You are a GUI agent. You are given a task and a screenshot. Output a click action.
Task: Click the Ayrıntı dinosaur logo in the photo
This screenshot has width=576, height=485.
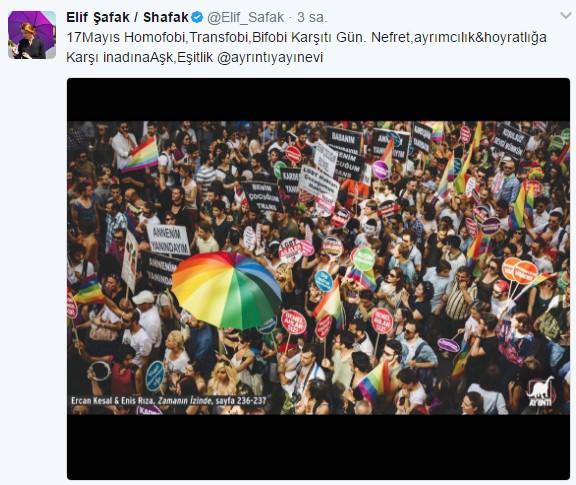pyautogui.click(x=541, y=392)
